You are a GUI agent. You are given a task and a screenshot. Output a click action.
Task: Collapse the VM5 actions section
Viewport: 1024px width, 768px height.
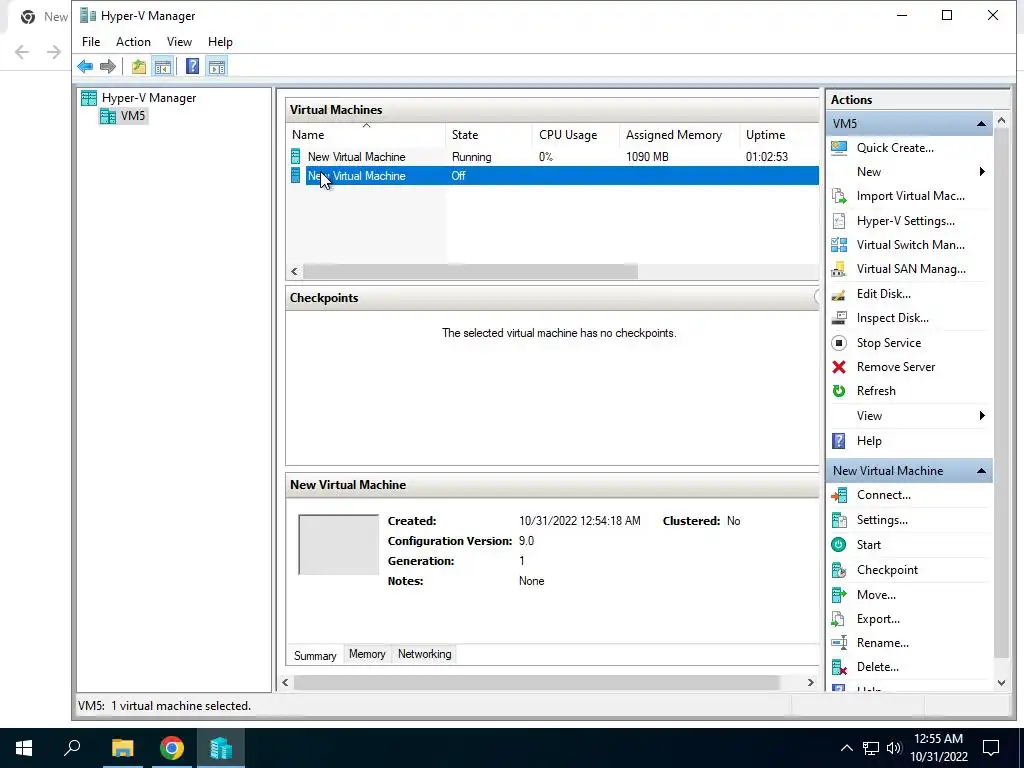(x=981, y=123)
